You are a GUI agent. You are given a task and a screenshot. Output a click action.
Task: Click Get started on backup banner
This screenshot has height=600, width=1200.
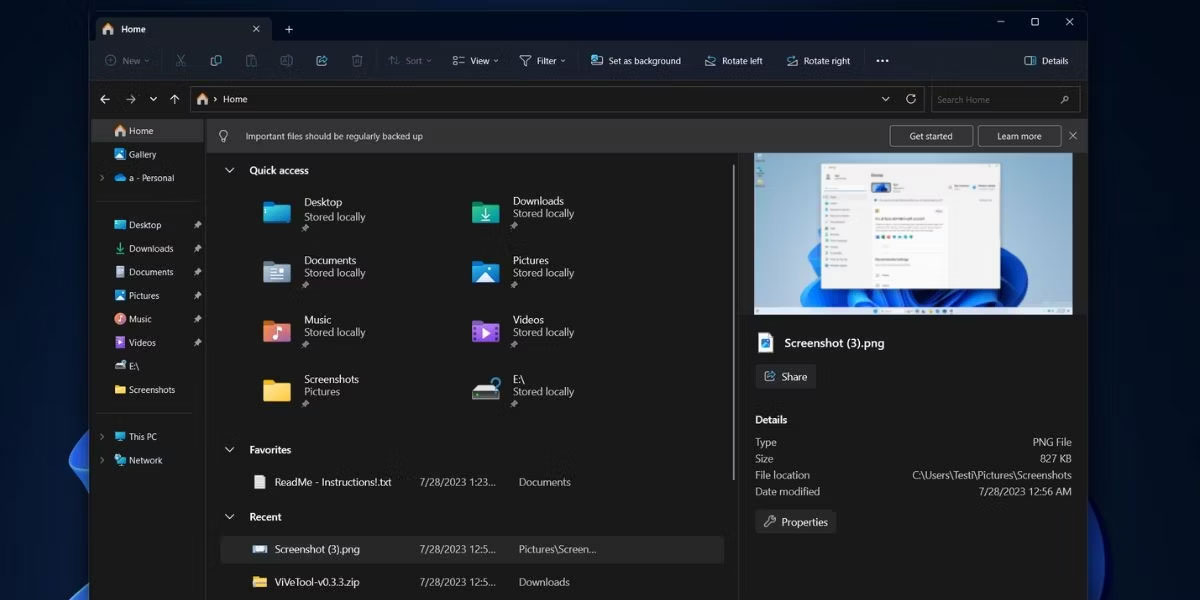(931, 136)
